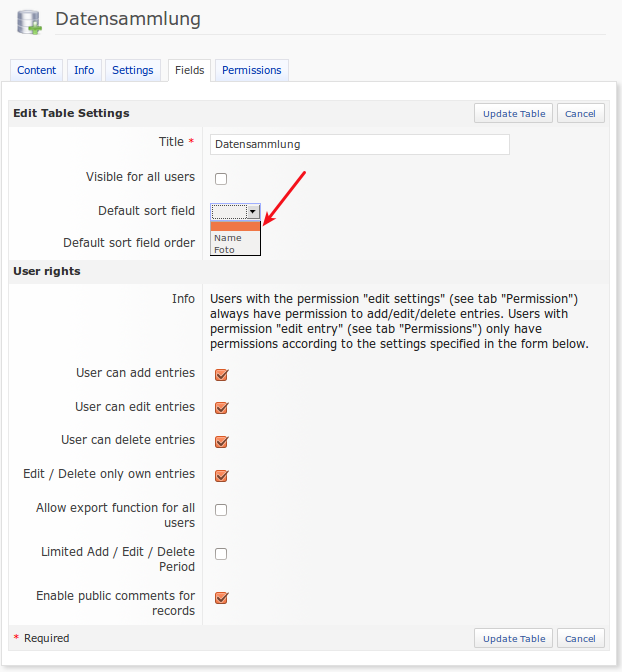
Task: Open the Content tab
Action: [x=37, y=70]
